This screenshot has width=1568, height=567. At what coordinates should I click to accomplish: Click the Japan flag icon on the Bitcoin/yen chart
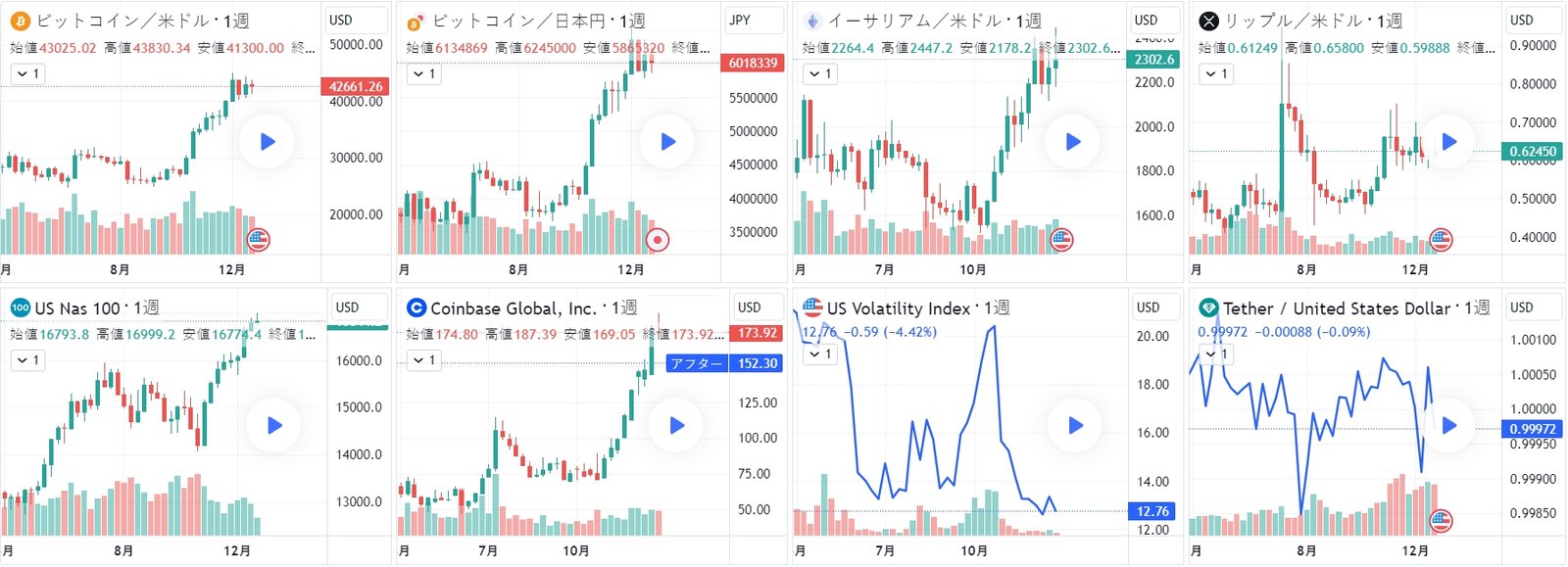(x=658, y=239)
